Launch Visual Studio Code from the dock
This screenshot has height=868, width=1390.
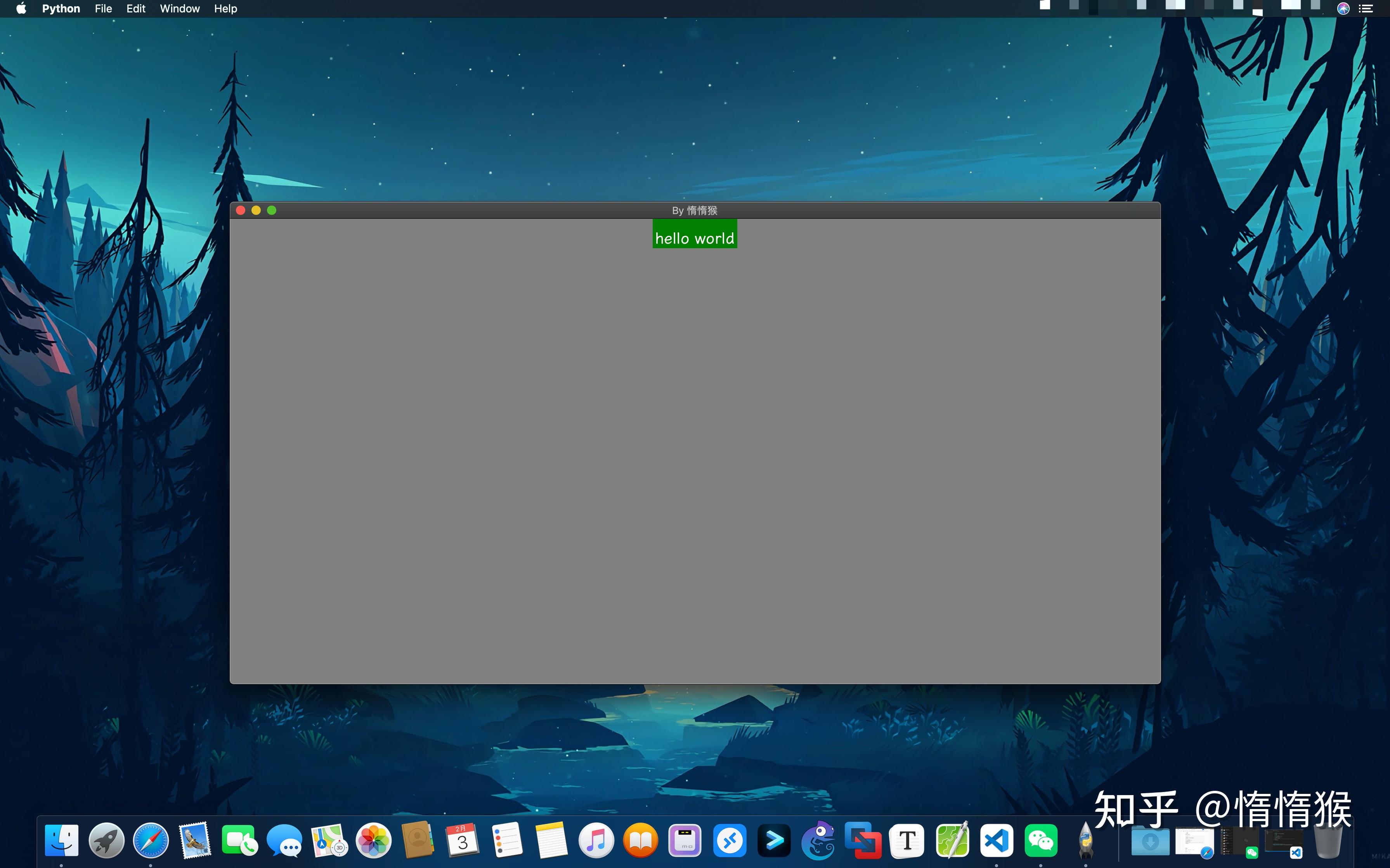tap(996, 841)
